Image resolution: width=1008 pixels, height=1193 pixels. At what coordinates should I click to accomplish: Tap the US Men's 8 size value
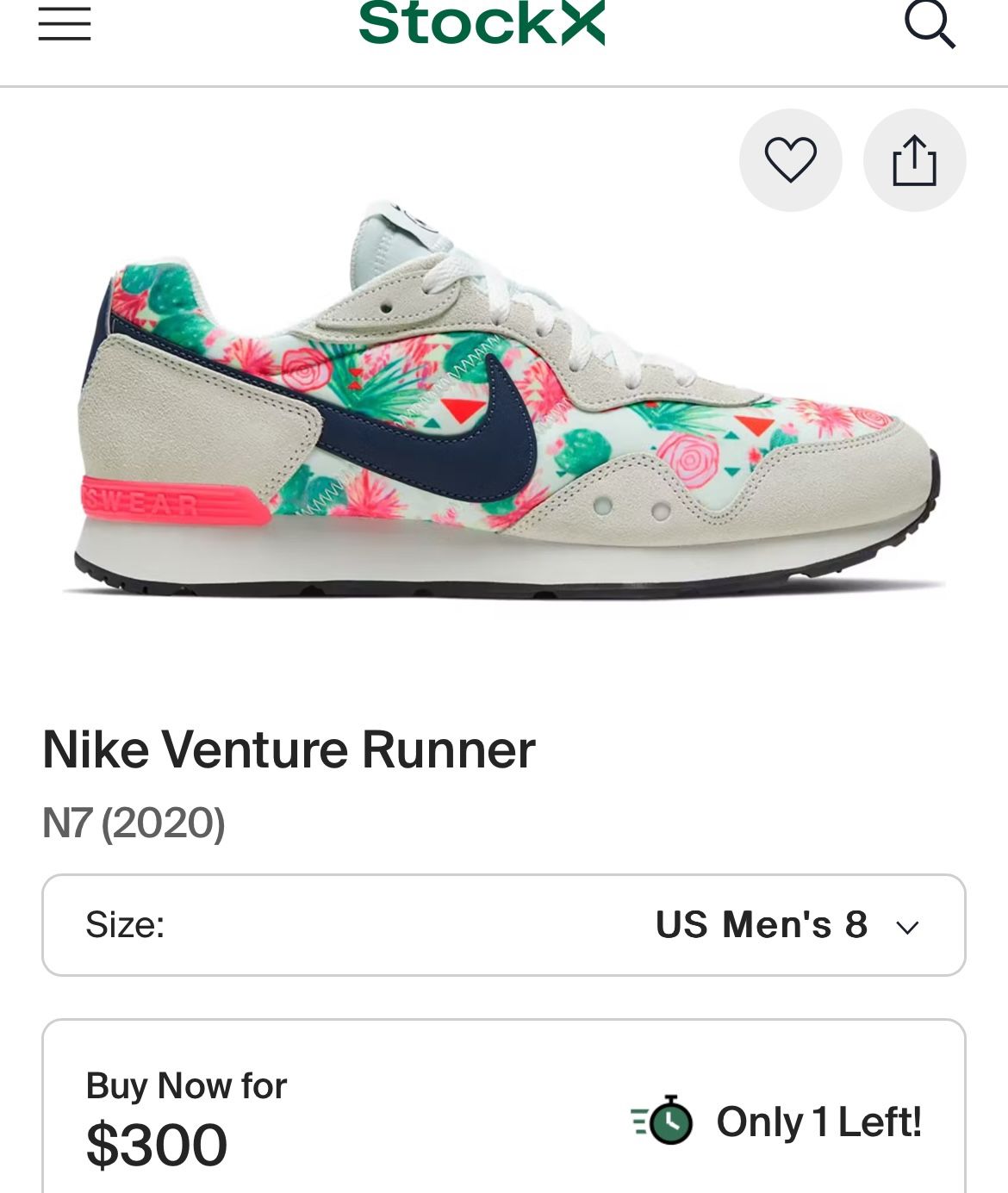point(761,925)
